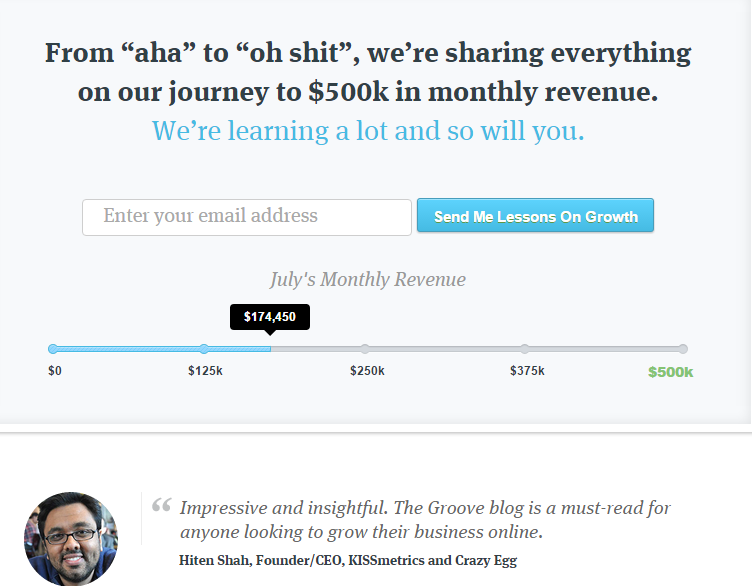Click the $125k label under the bar
Viewport: 752px width, 586px height.
tap(205, 371)
